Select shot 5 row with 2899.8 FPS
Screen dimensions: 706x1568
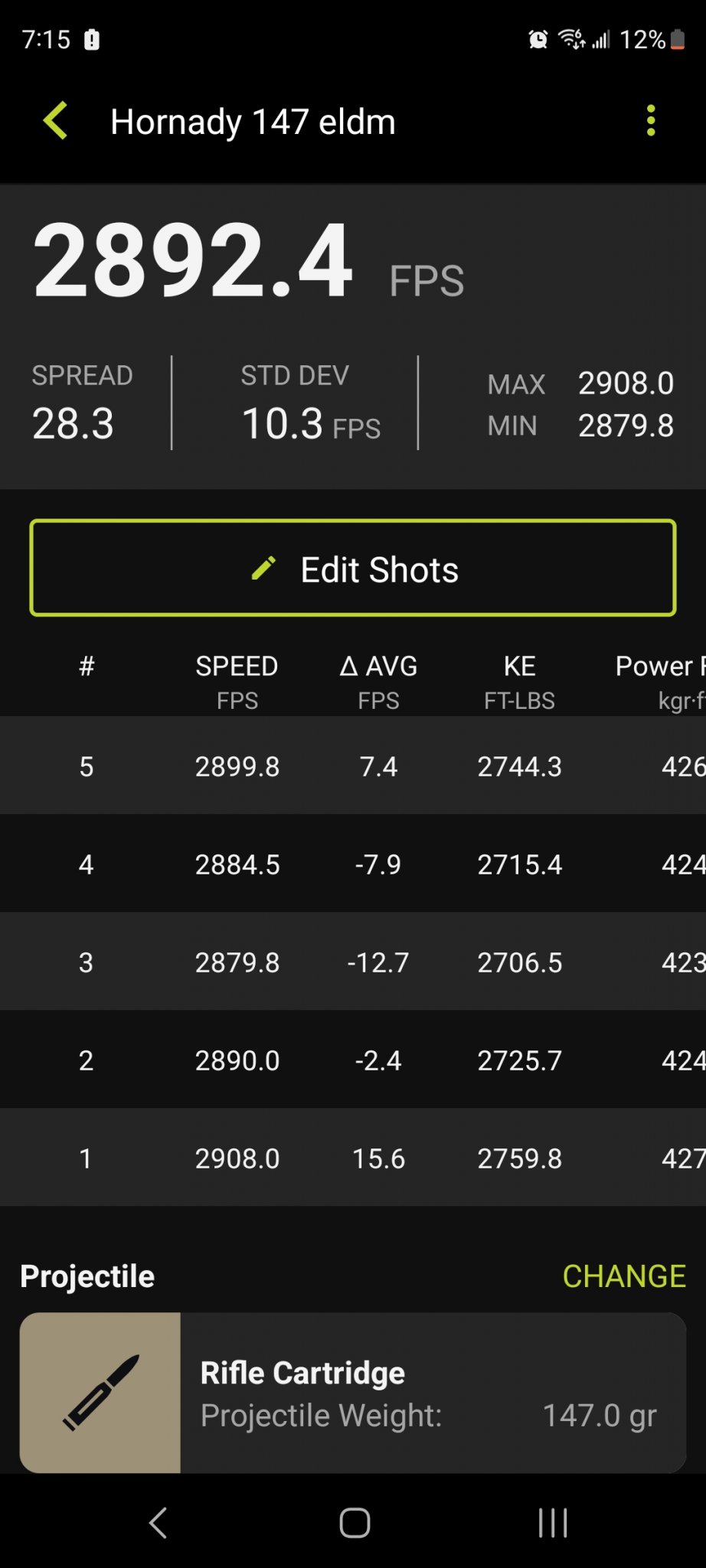pos(353,766)
